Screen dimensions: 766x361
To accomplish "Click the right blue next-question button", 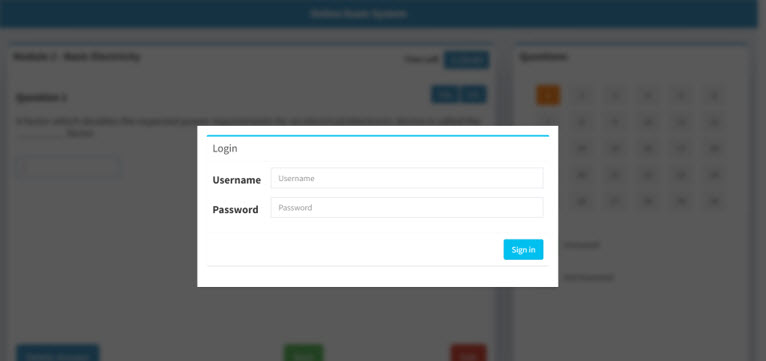I will click(x=473, y=95).
